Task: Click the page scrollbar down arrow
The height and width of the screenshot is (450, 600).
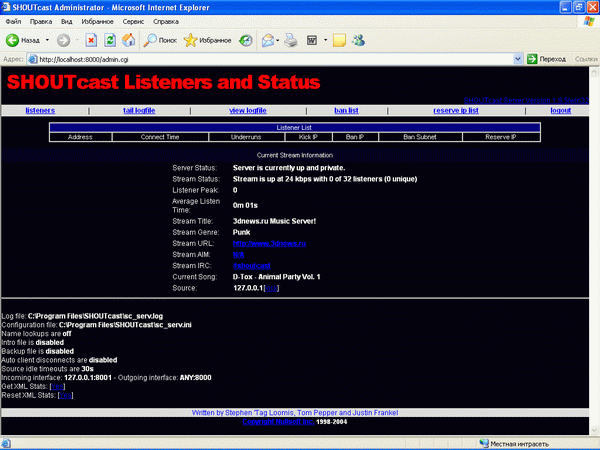Action: pos(594,430)
